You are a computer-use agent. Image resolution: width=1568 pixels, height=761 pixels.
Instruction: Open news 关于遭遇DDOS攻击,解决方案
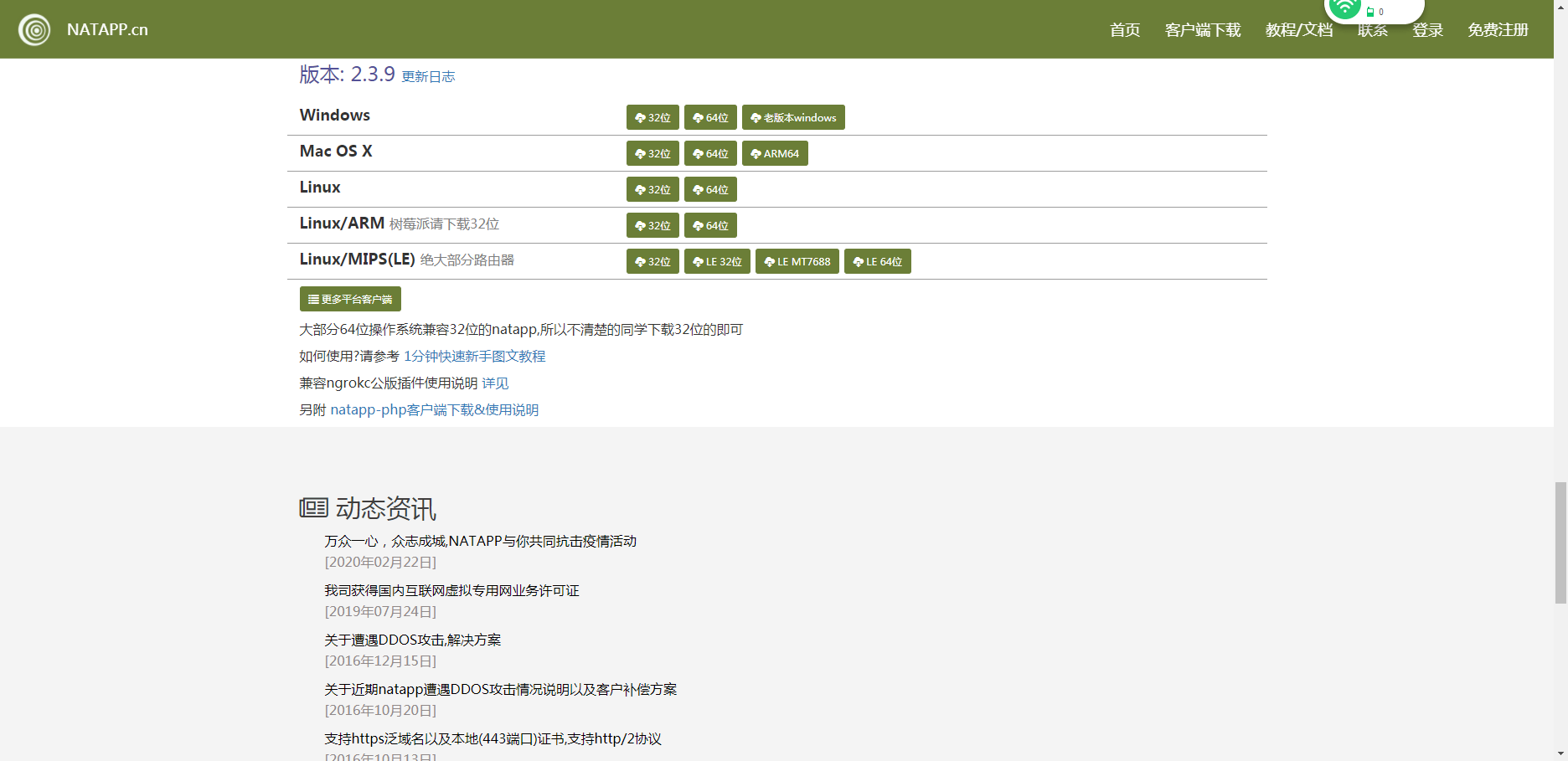[x=412, y=640]
